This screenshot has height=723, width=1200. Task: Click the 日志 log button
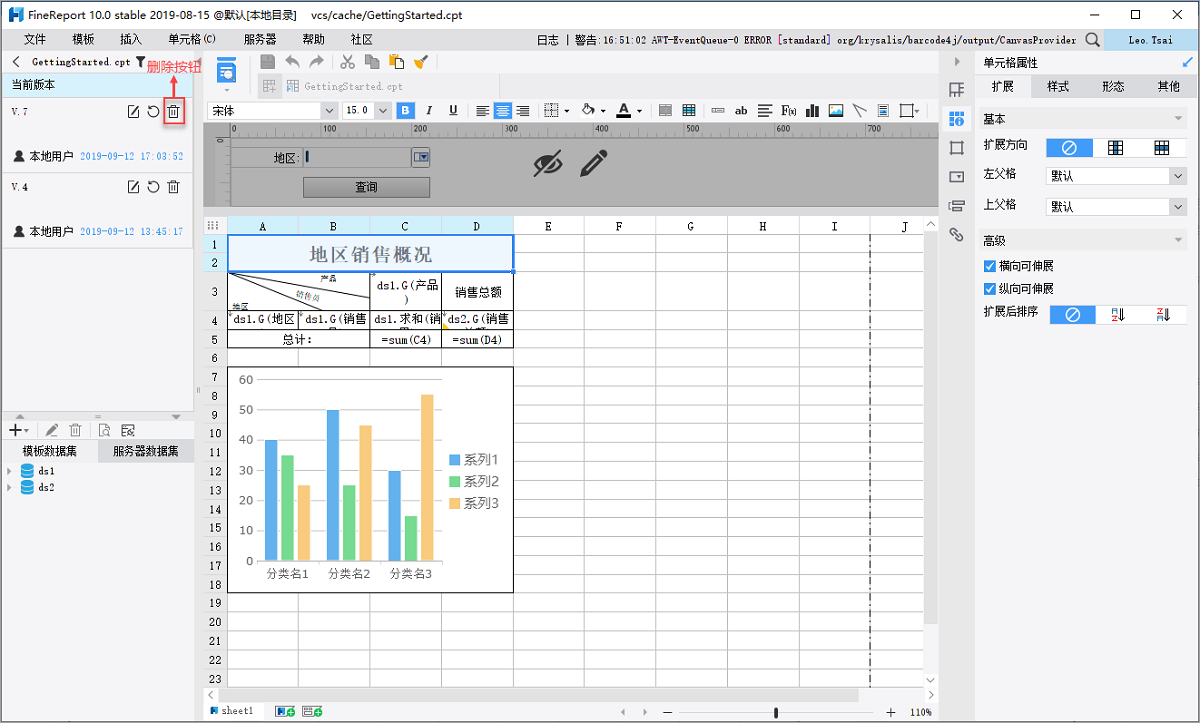(x=548, y=40)
